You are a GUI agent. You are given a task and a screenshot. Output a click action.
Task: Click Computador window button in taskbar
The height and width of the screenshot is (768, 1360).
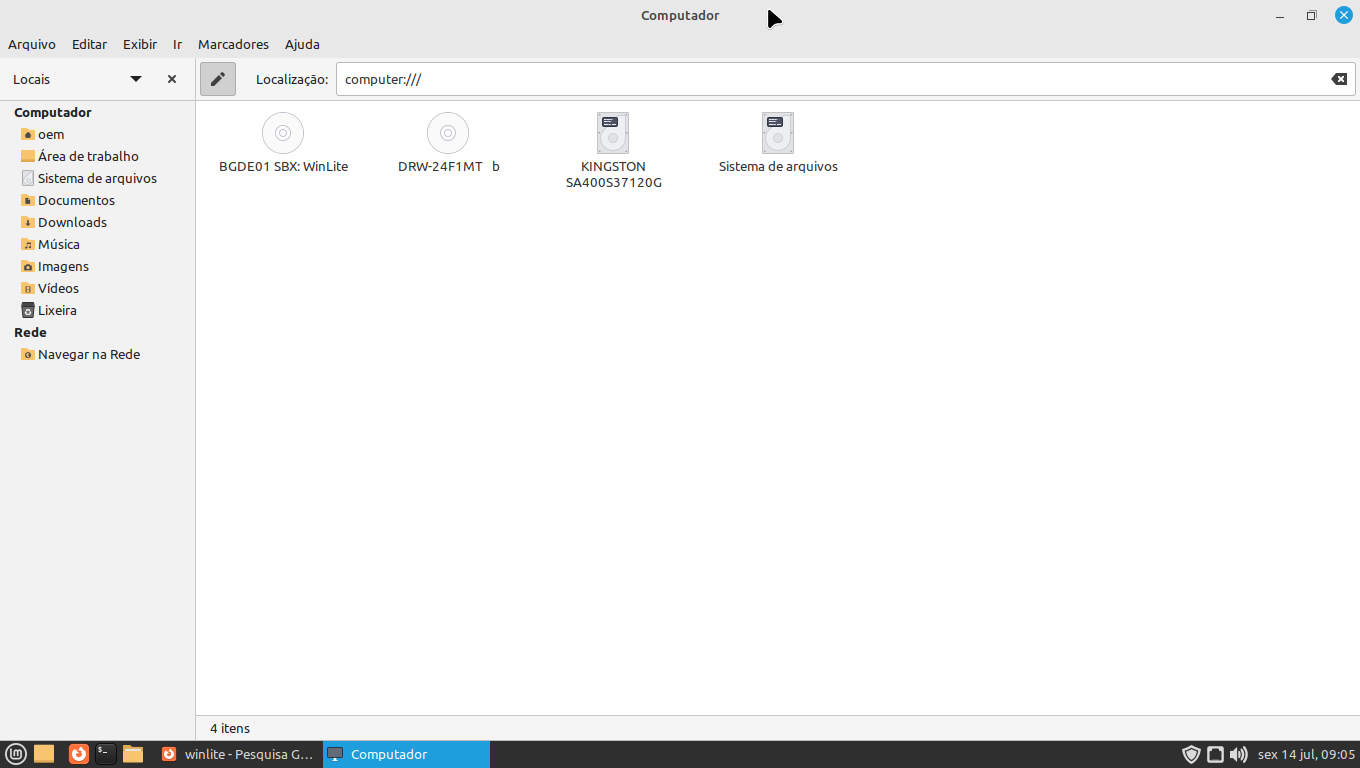[406, 754]
